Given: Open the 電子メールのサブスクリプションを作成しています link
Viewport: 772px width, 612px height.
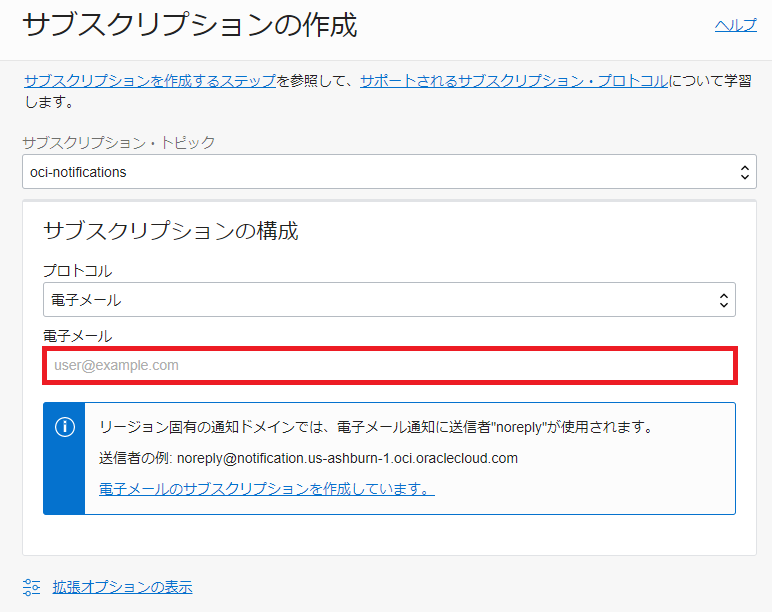Looking at the screenshot, I should 266,489.
